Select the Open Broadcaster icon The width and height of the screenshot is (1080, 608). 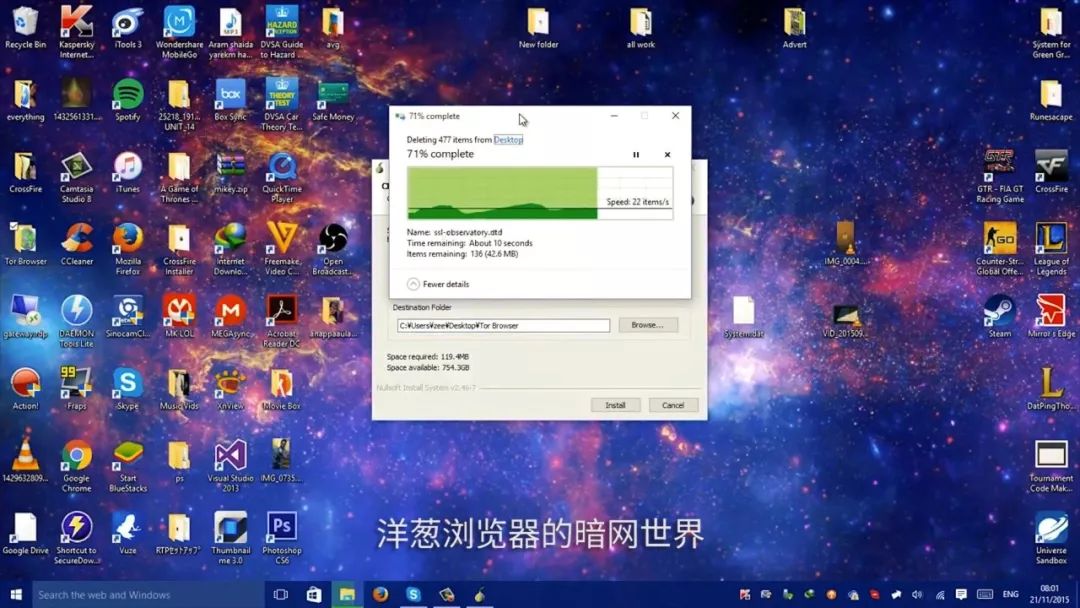pos(333,249)
